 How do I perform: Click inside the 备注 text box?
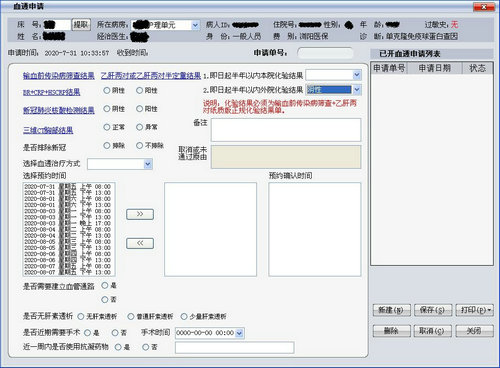(x=286, y=130)
